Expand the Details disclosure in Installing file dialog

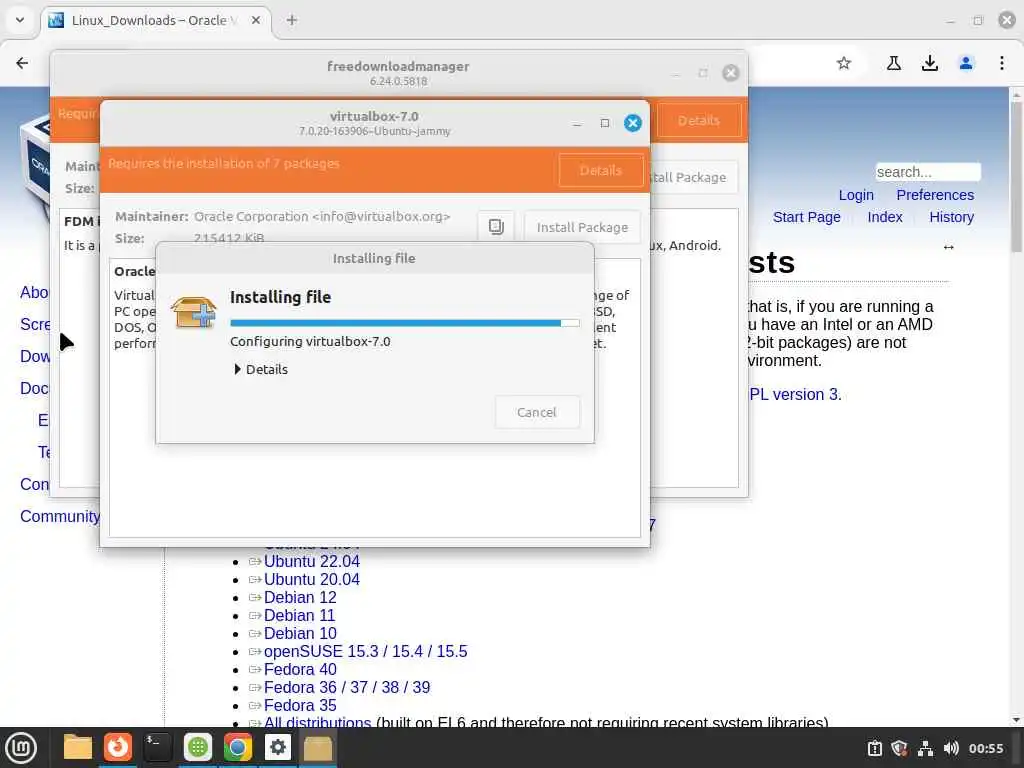(x=261, y=370)
